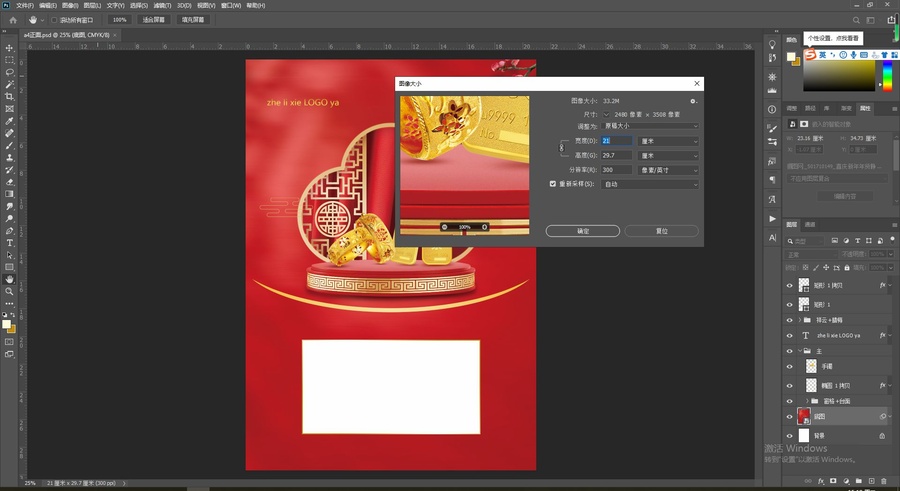Viewport: 900px width, 491px height.
Task: Open dimensions unit dropdown arrow
Action: click(x=606, y=114)
